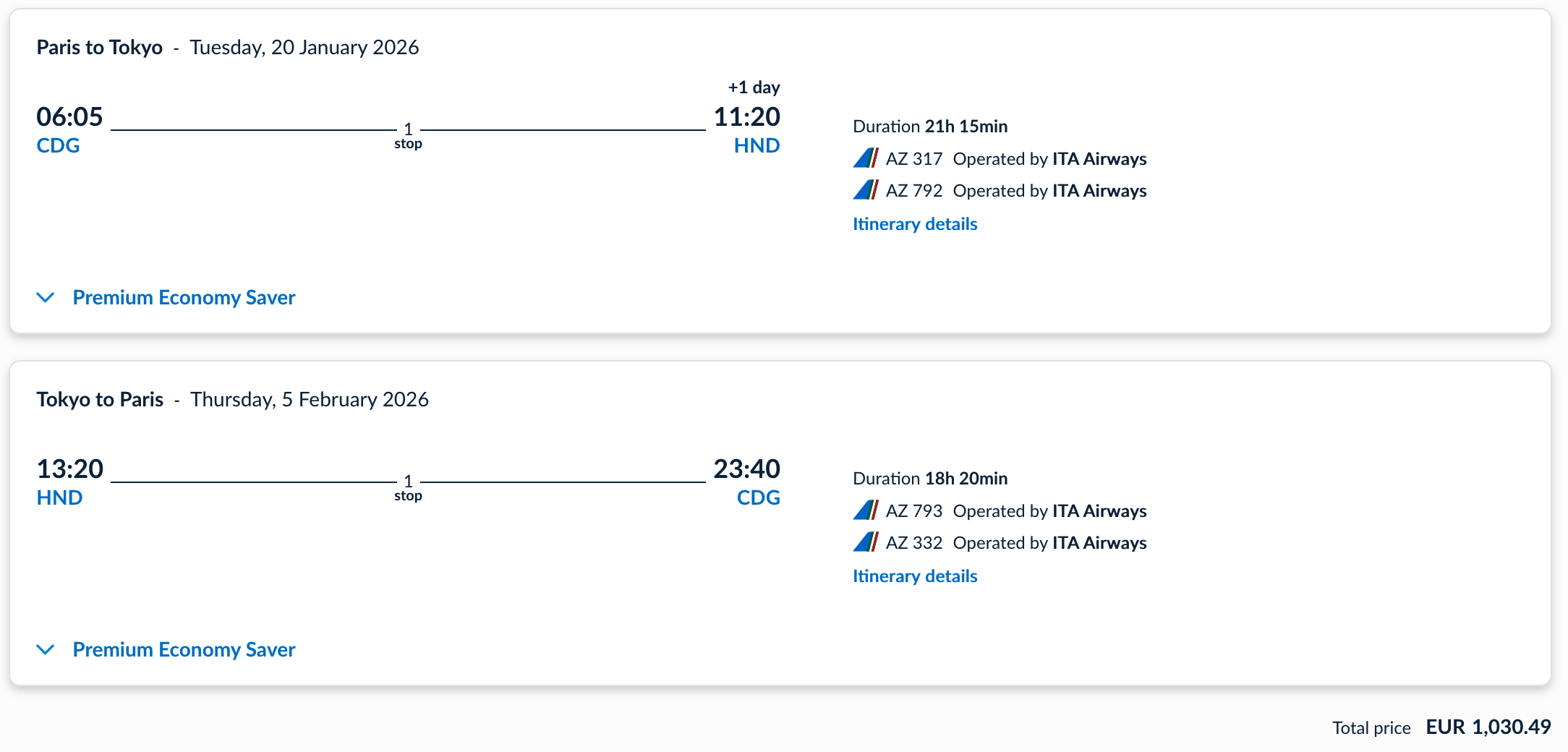This screenshot has height=752, width=1568.
Task: Click the HND arrival airport code under 11:20
Action: 757,145
